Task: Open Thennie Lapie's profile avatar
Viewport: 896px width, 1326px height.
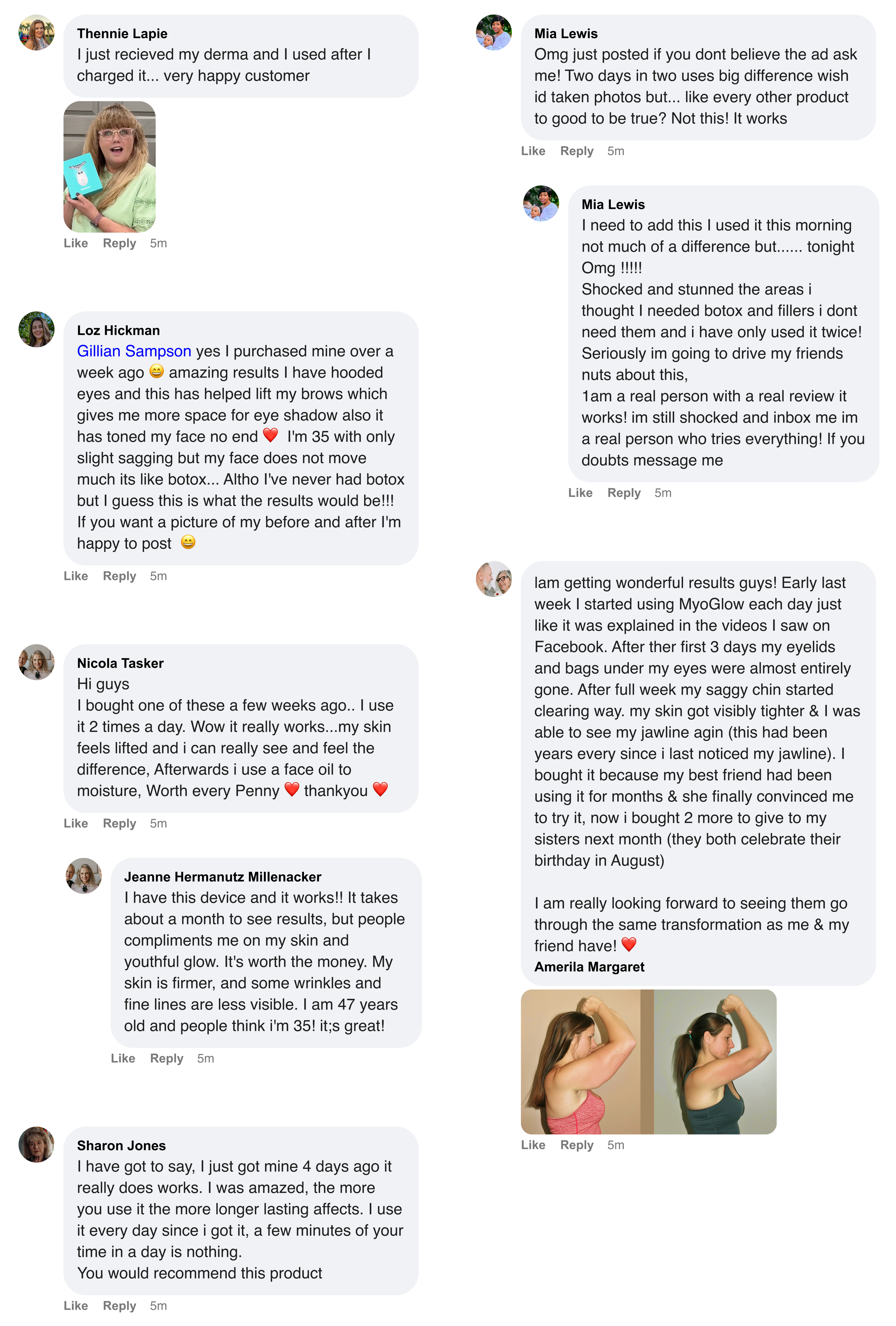Action: [x=37, y=33]
